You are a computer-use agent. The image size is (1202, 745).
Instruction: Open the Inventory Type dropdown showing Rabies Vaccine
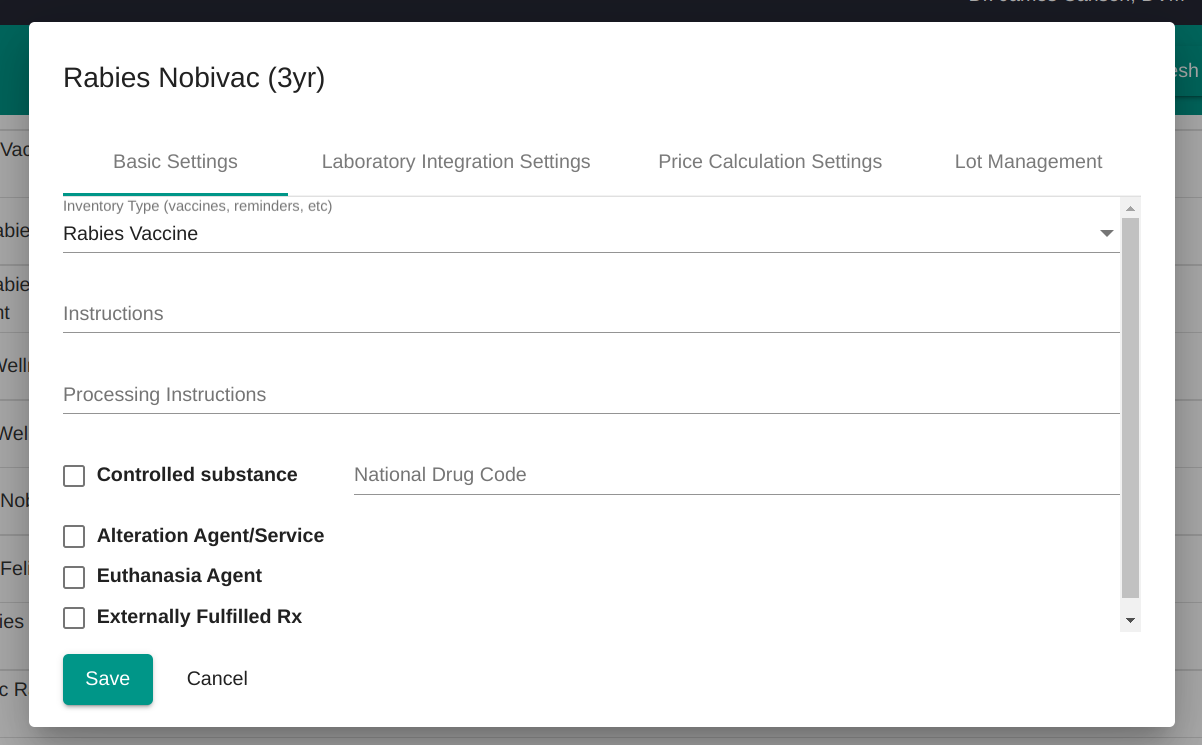pos(591,234)
